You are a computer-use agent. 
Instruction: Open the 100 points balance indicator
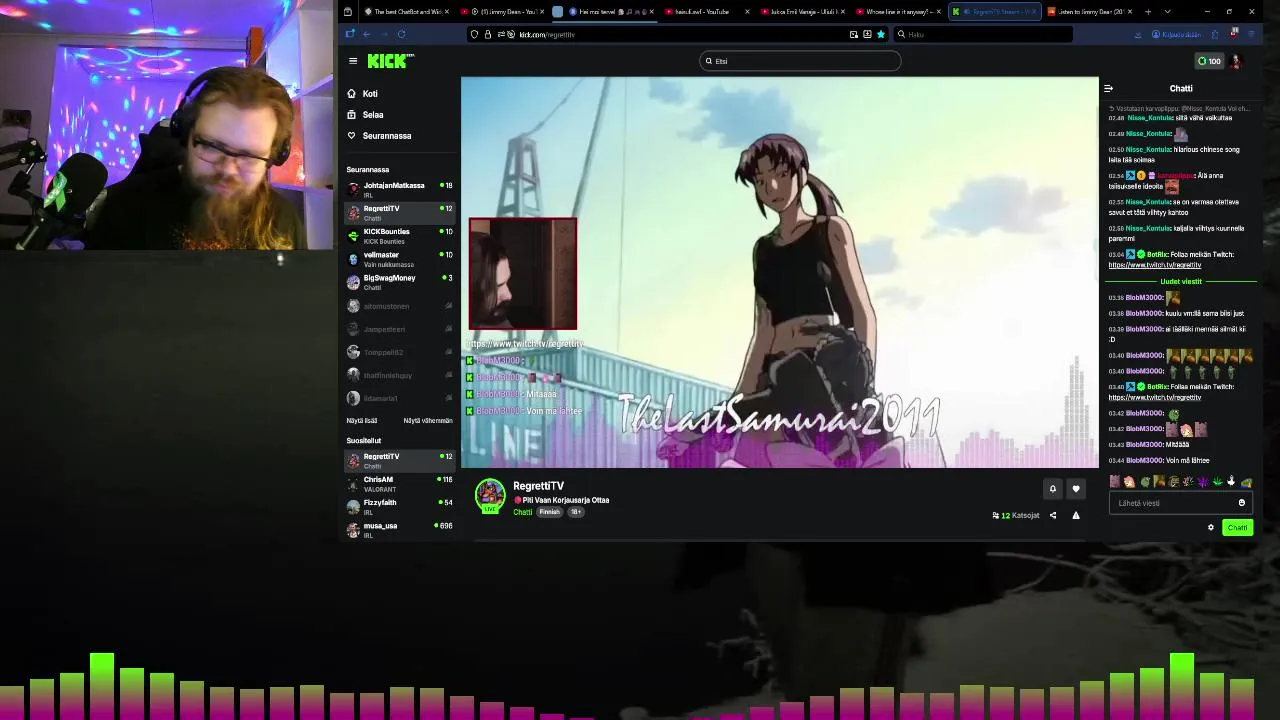(1209, 61)
